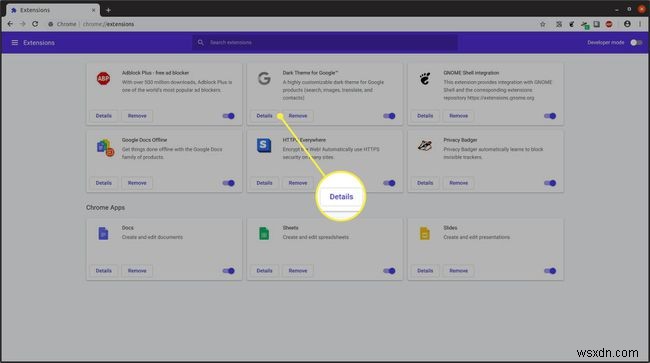The image size is (650, 363).
Task: Remove Privacy Badger extension
Action: [x=459, y=183]
